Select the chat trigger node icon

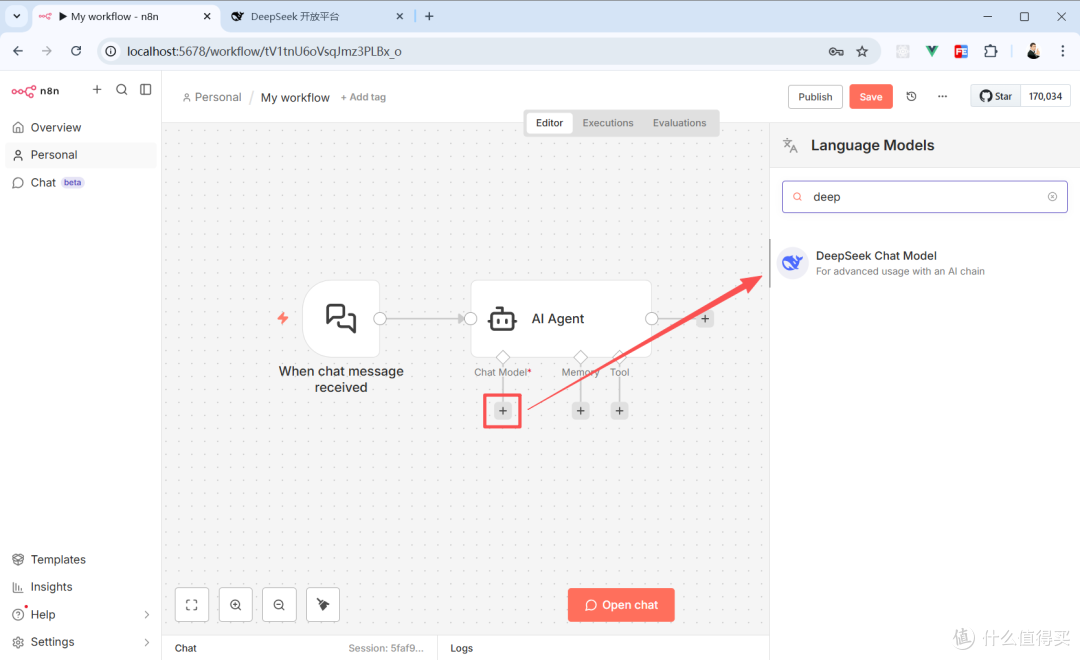coord(341,318)
